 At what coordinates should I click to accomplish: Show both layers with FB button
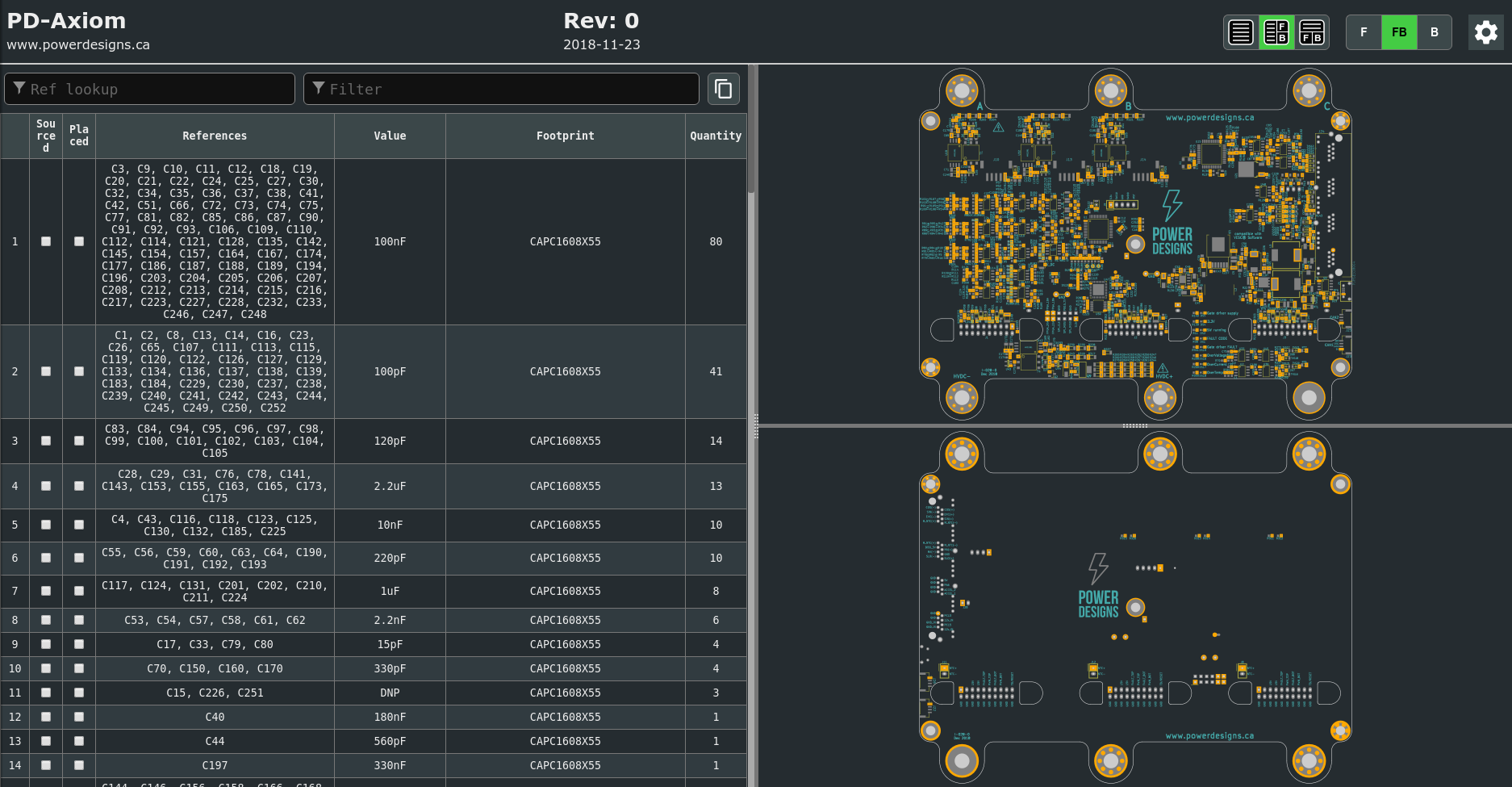click(x=1399, y=32)
